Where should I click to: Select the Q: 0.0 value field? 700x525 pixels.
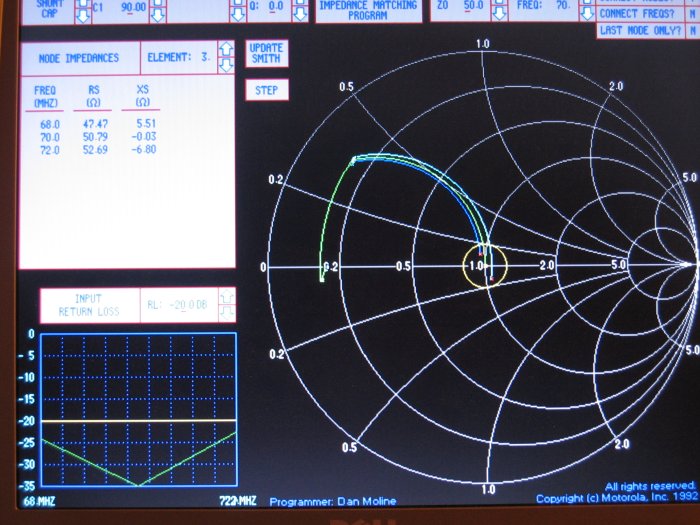point(275,6)
